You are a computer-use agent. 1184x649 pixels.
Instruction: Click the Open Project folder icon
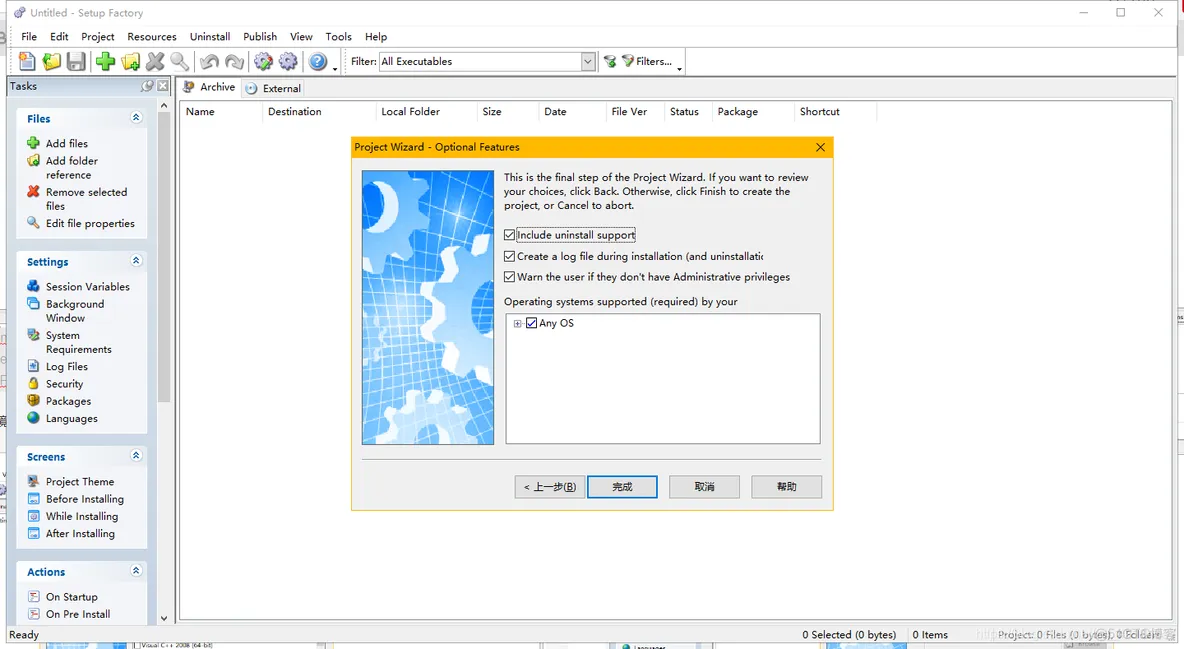[x=51, y=62]
